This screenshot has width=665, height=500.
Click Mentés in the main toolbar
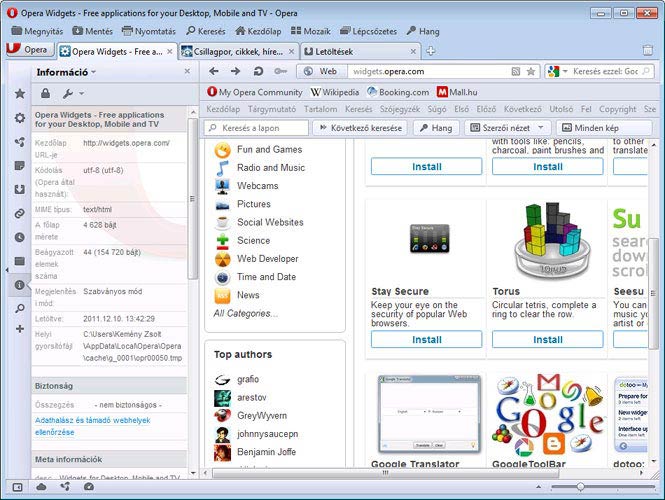tap(92, 31)
